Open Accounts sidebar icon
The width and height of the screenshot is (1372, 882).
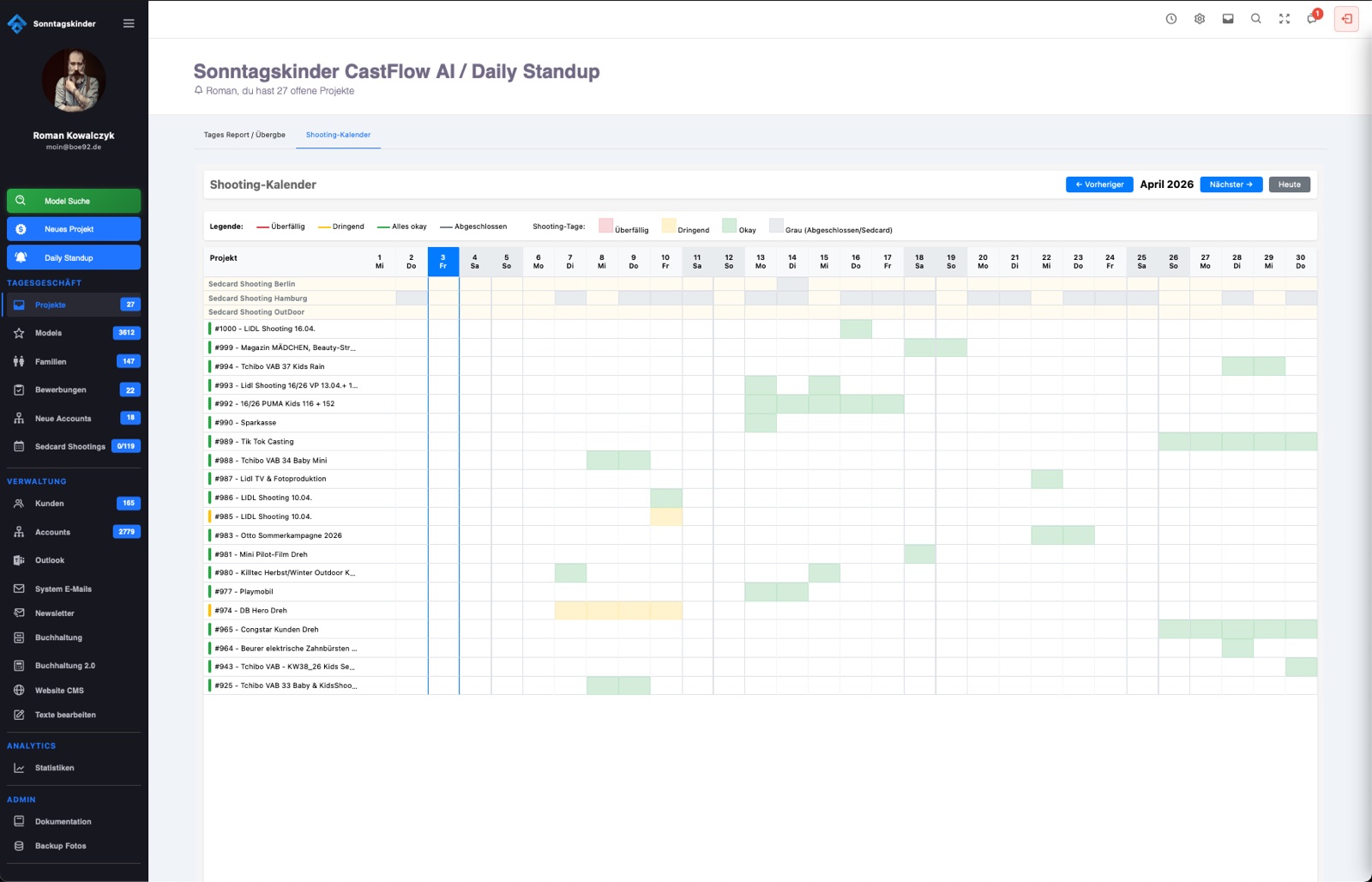19,532
